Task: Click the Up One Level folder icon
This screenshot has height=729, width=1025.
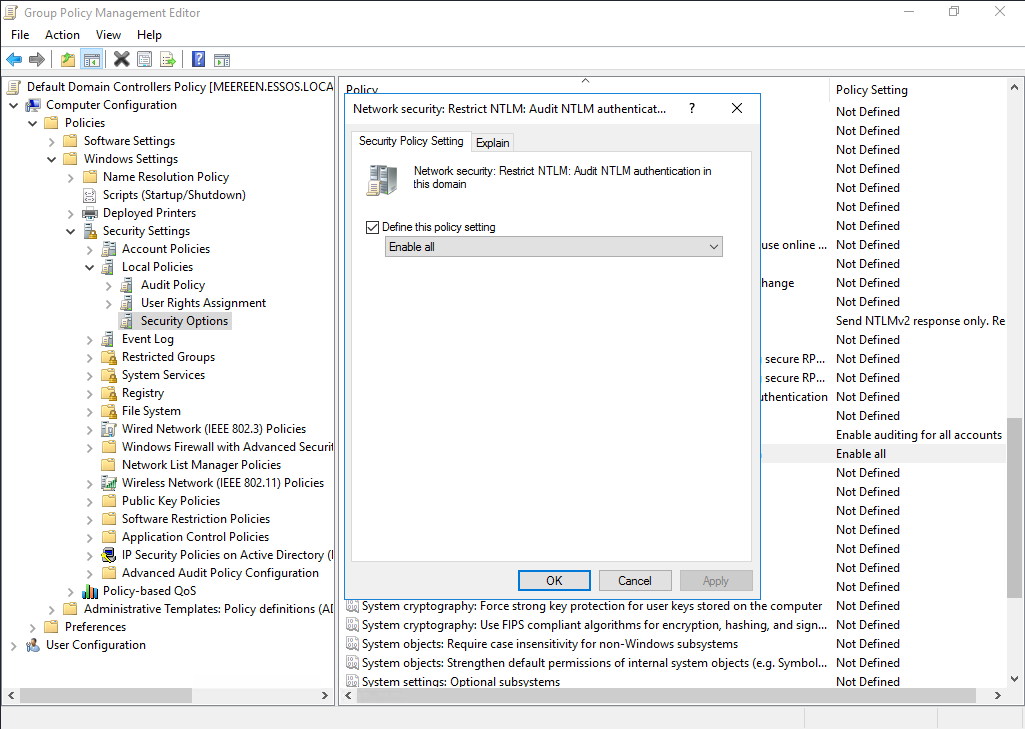Action: point(68,60)
